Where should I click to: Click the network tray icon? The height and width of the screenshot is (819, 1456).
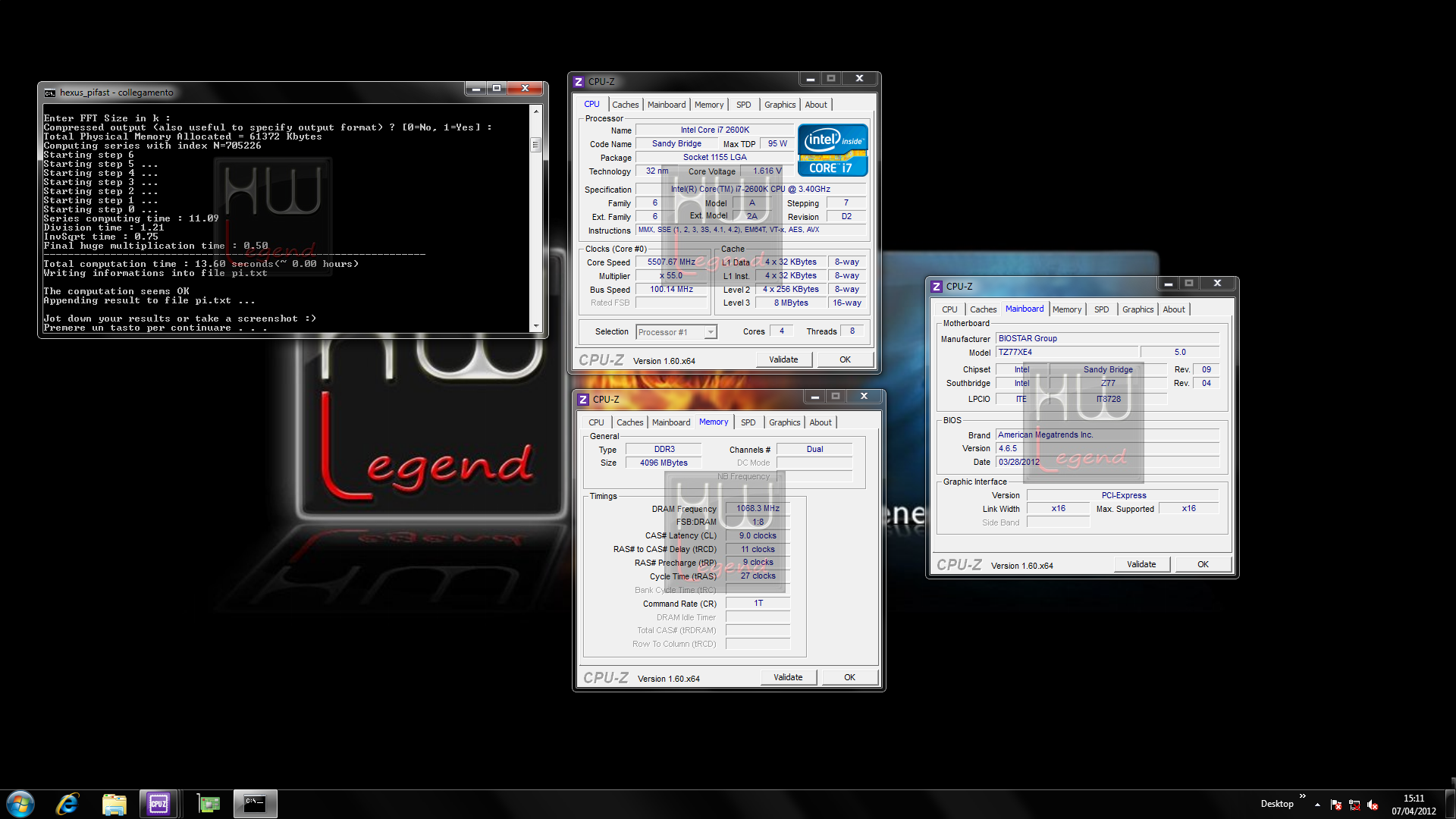click(x=1354, y=805)
